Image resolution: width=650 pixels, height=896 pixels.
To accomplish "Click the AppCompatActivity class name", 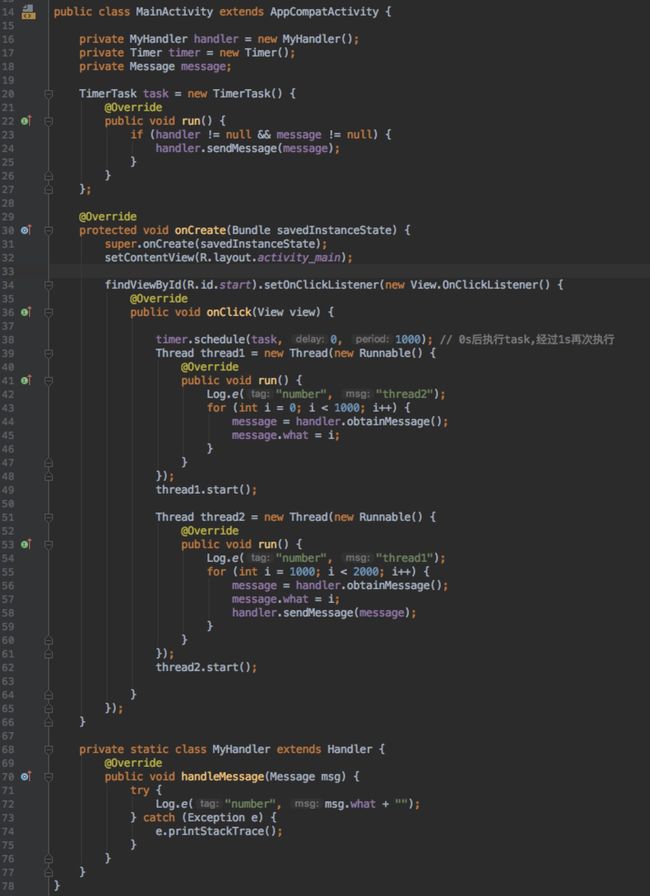I will (x=324, y=11).
